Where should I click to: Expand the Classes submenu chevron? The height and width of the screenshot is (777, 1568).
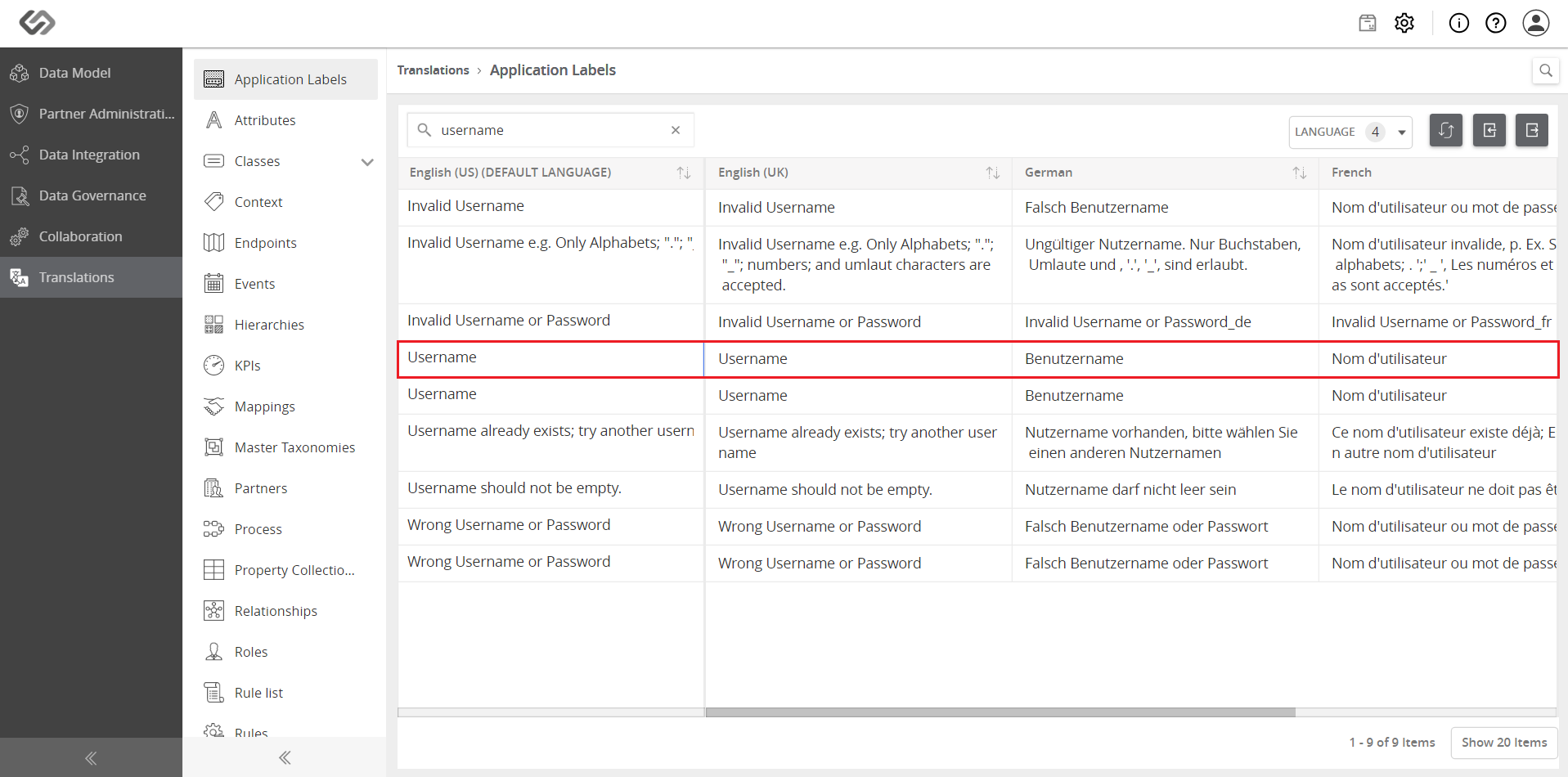(x=367, y=162)
